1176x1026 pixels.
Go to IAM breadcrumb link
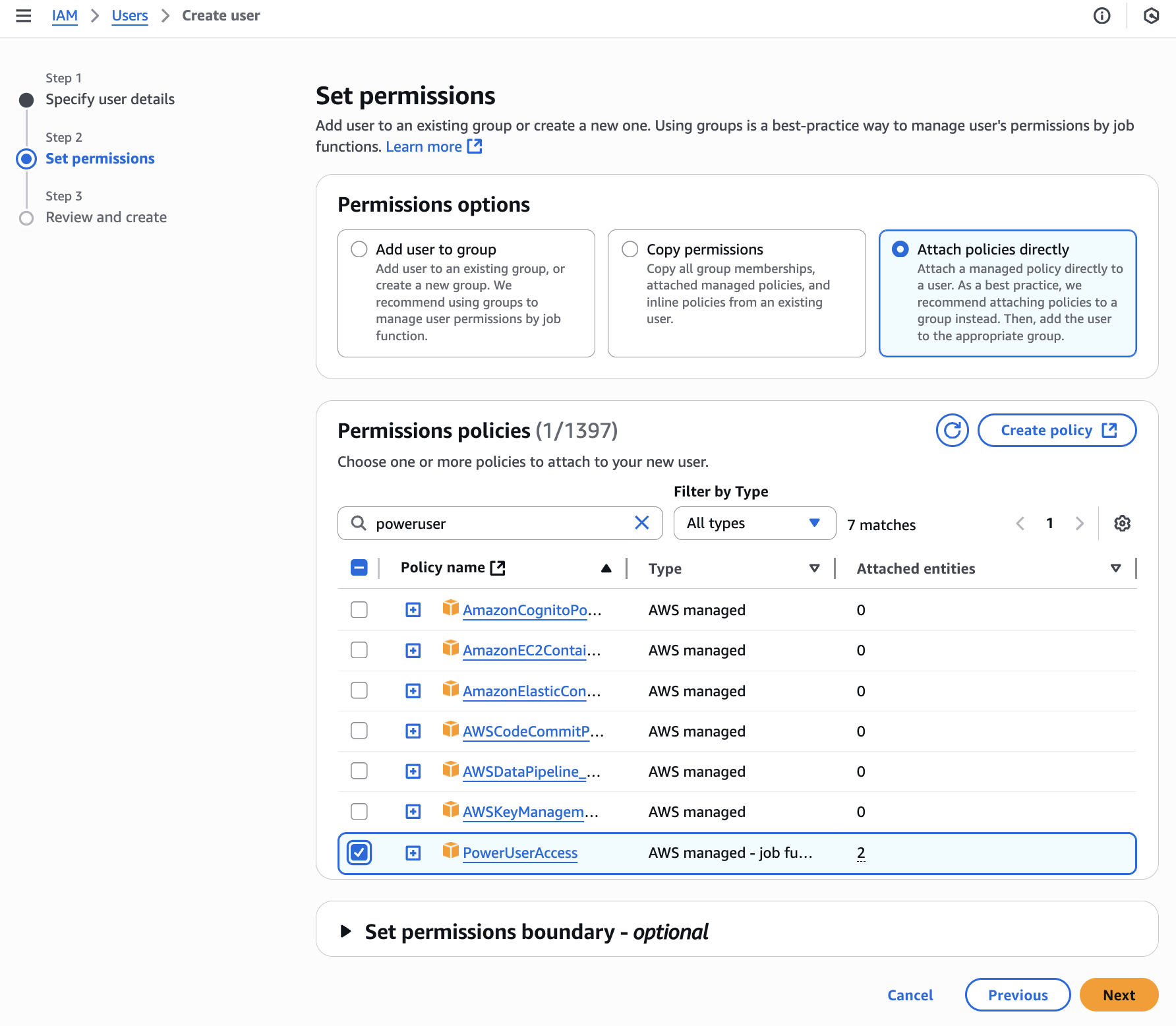coord(65,16)
